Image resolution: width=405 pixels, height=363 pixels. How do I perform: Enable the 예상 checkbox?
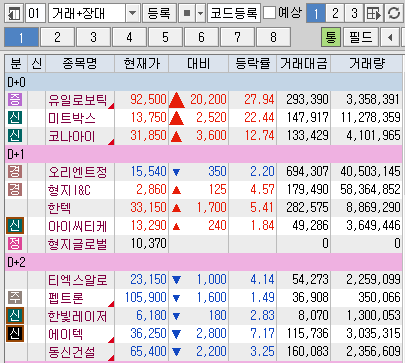[269, 13]
